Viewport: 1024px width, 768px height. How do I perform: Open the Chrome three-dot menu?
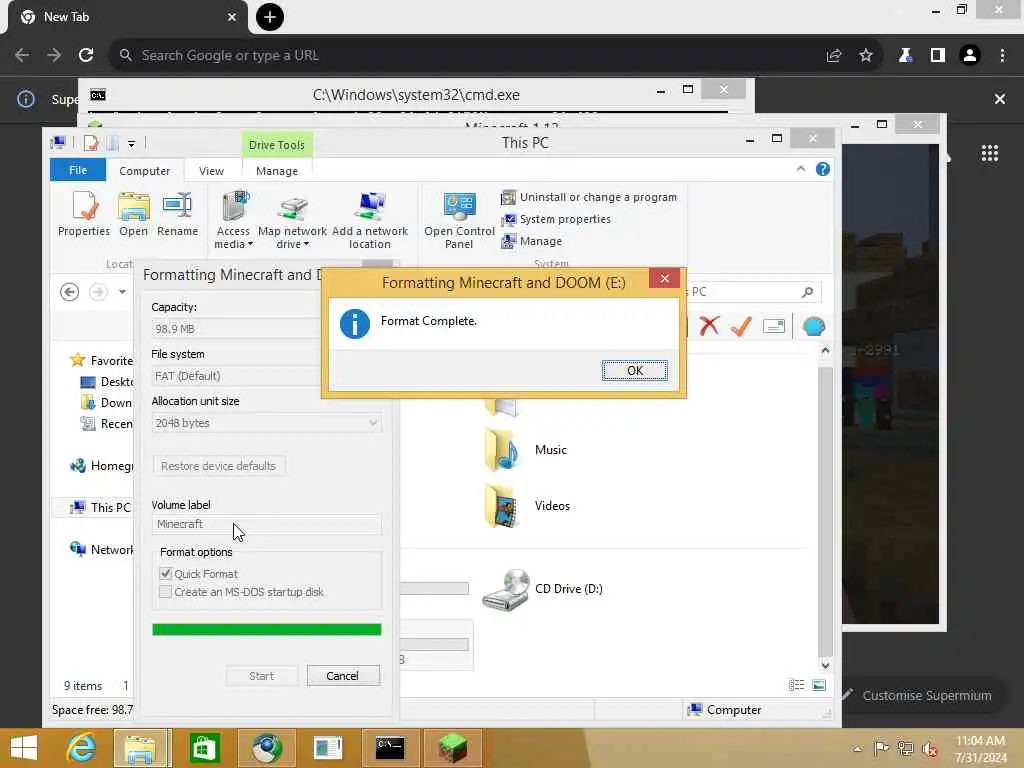click(1002, 56)
